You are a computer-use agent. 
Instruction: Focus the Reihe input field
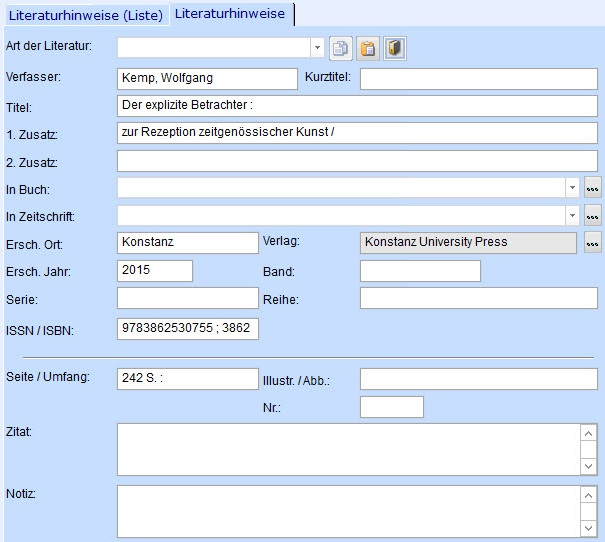(479, 298)
